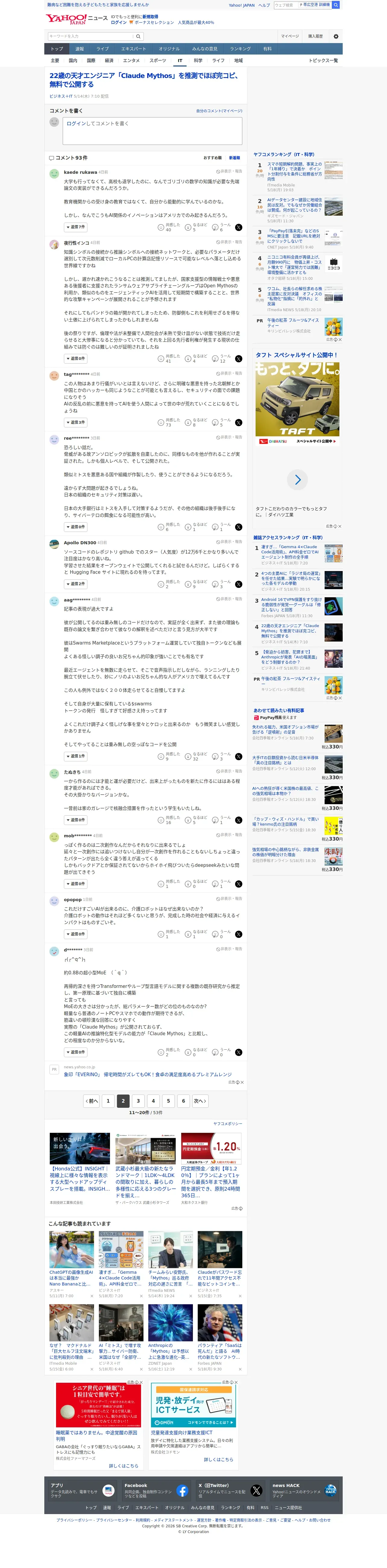Toggle 共感した on 夜行性インコ's comment
This screenshot has width=387, height=1568.
coord(169,359)
